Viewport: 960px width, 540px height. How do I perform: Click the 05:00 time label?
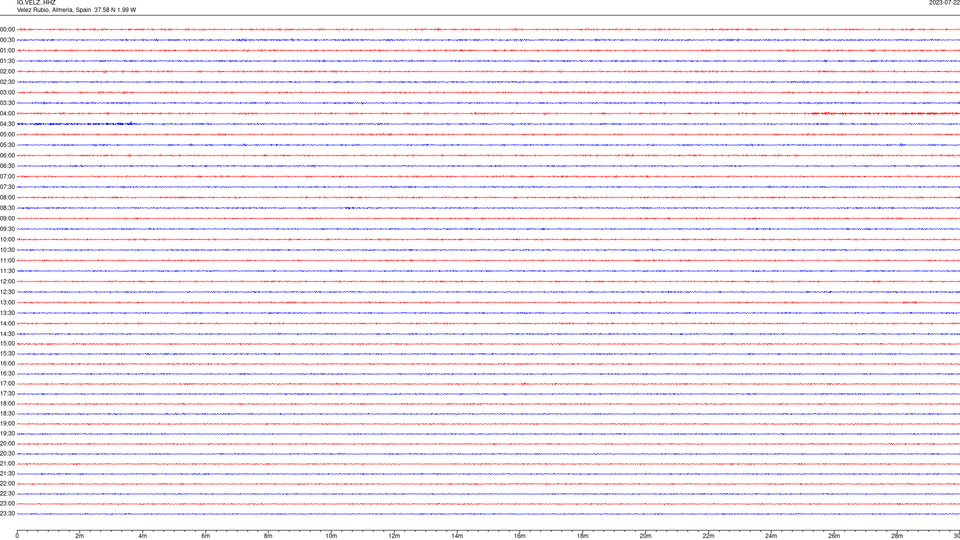7,134
